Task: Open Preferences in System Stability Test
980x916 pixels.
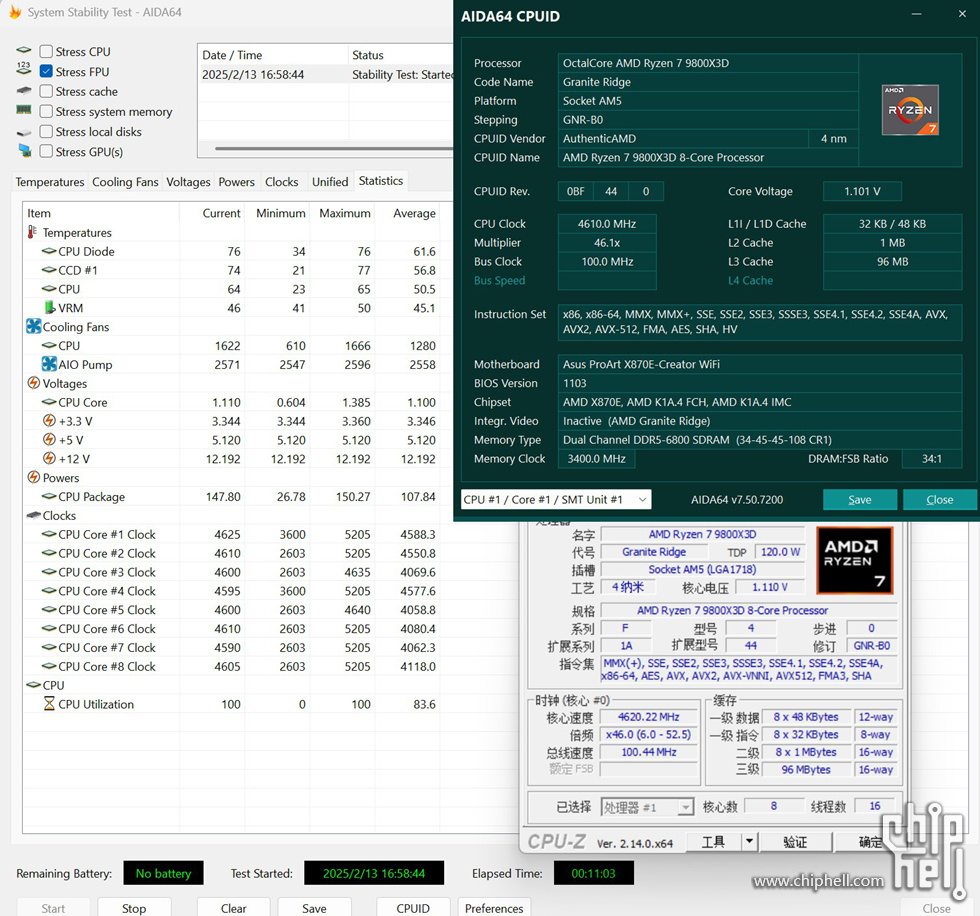Action: point(494,908)
